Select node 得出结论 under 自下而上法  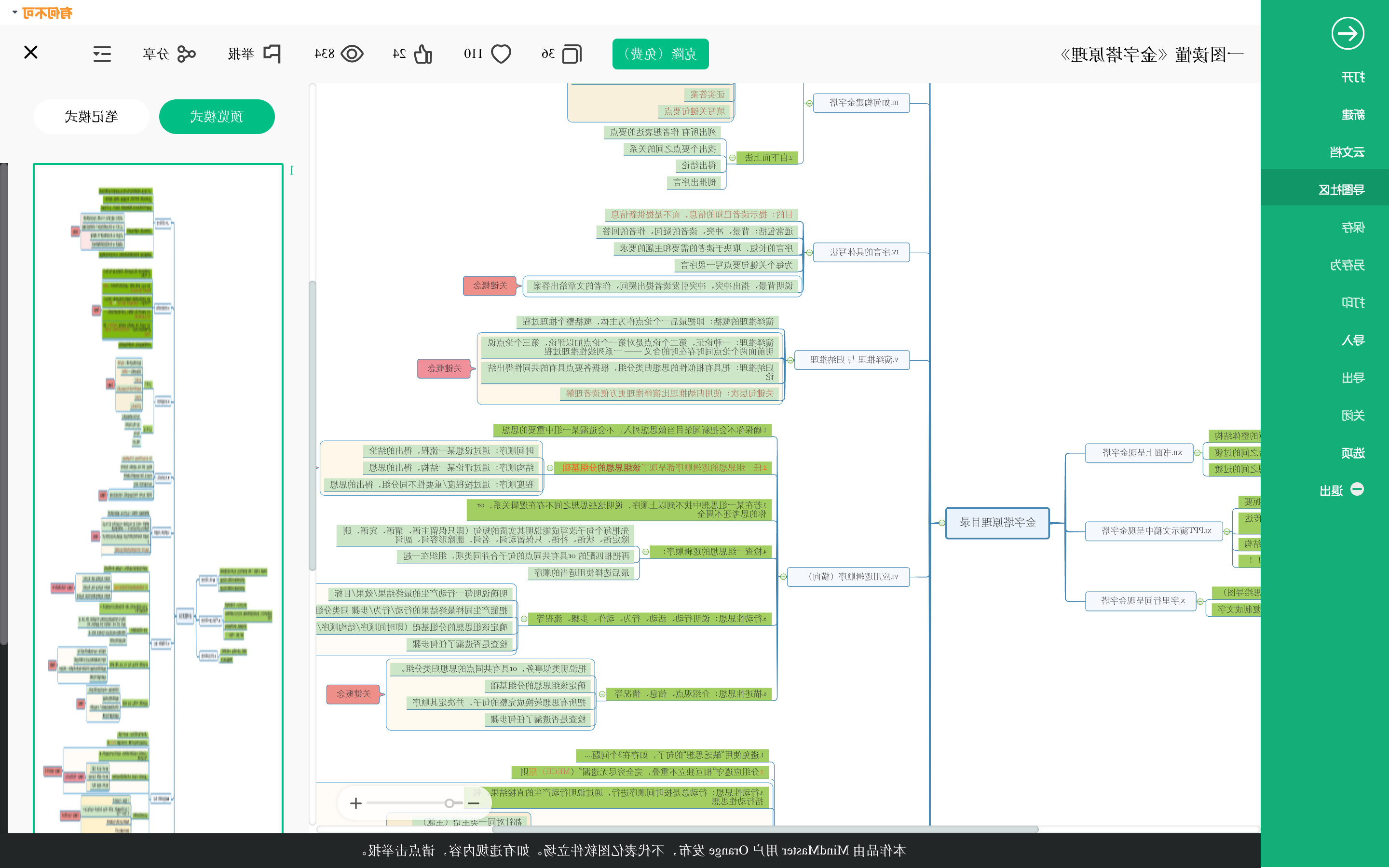coord(698,165)
